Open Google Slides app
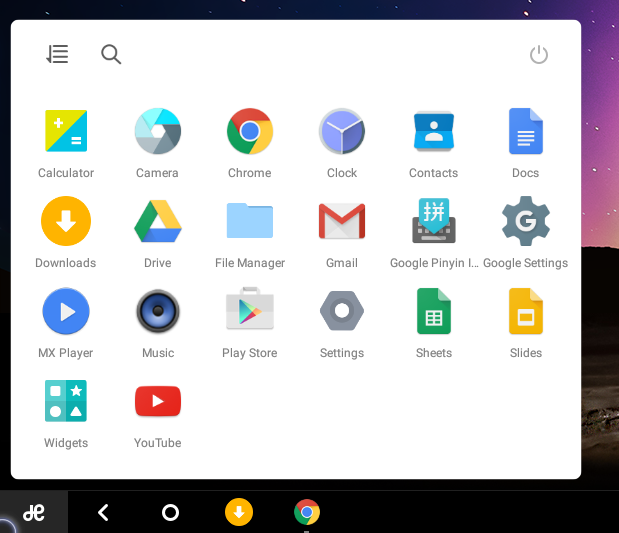Screen dimensions: 619x533 [526, 311]
